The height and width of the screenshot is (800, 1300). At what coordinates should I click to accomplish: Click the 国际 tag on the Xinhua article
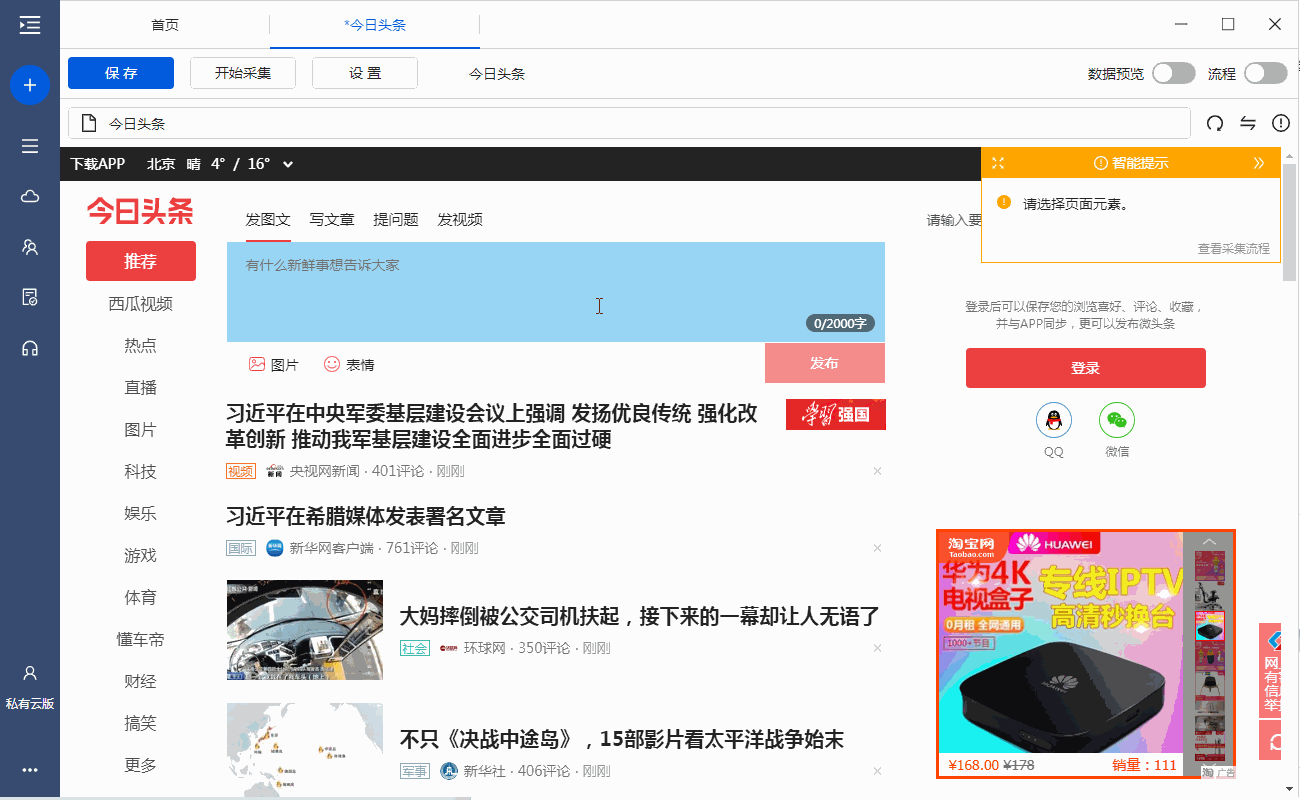click(241, 548)
